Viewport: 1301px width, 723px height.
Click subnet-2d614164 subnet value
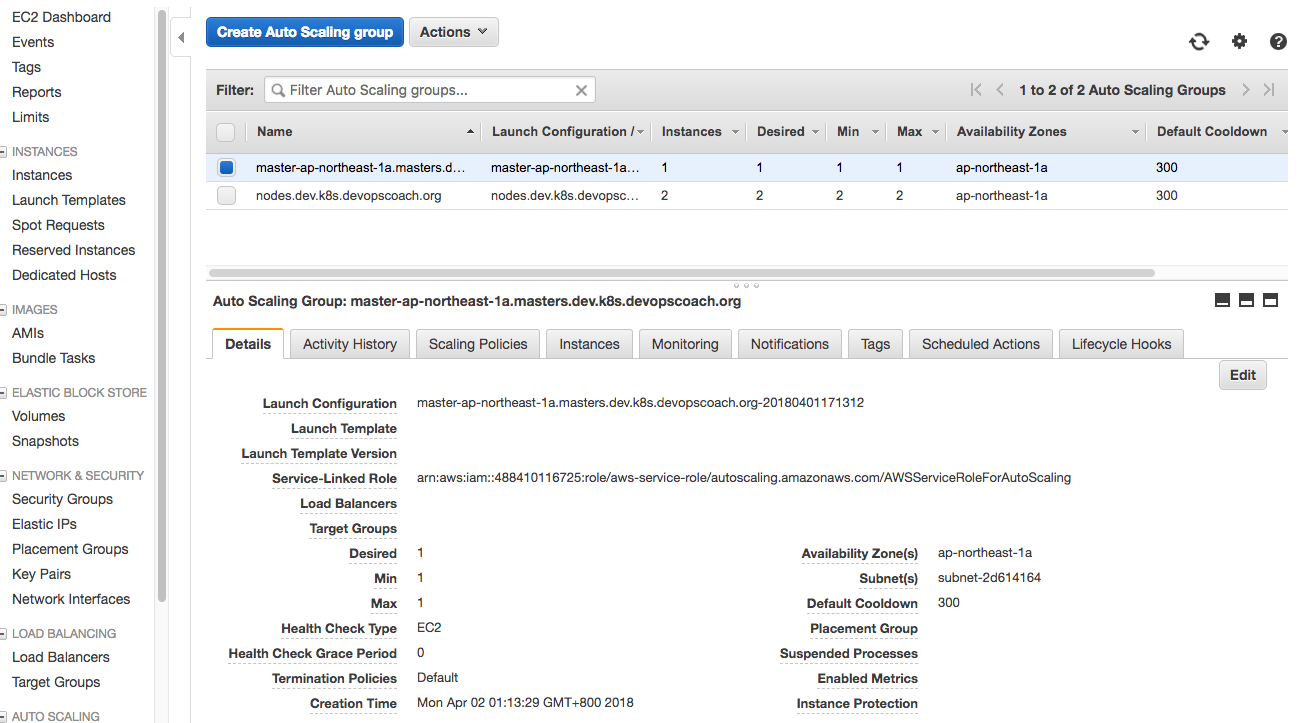click(x=989, y=578)
